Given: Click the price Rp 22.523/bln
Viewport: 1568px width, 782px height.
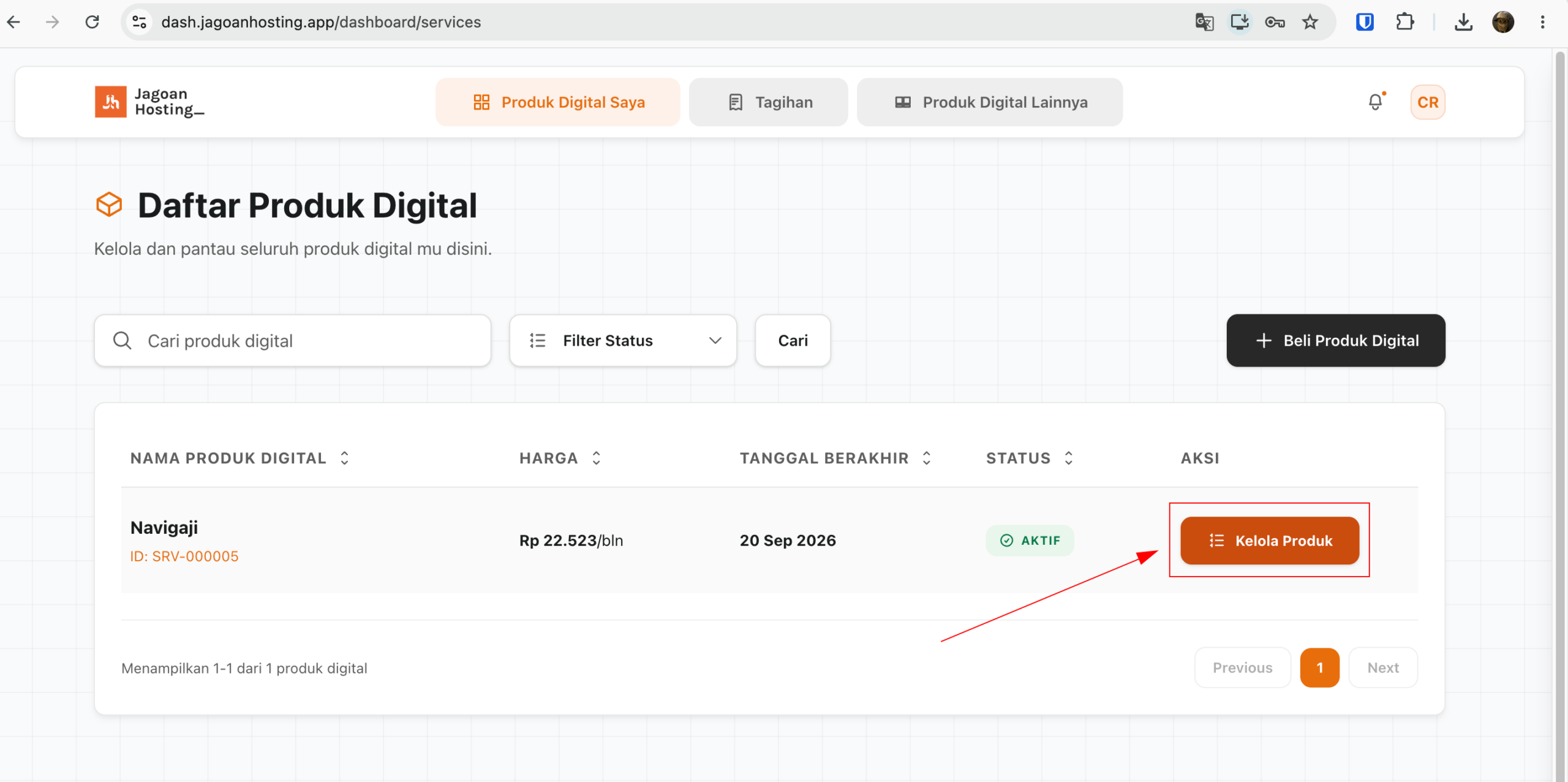Looking at the screenshot, I should (x=571, y=541).
